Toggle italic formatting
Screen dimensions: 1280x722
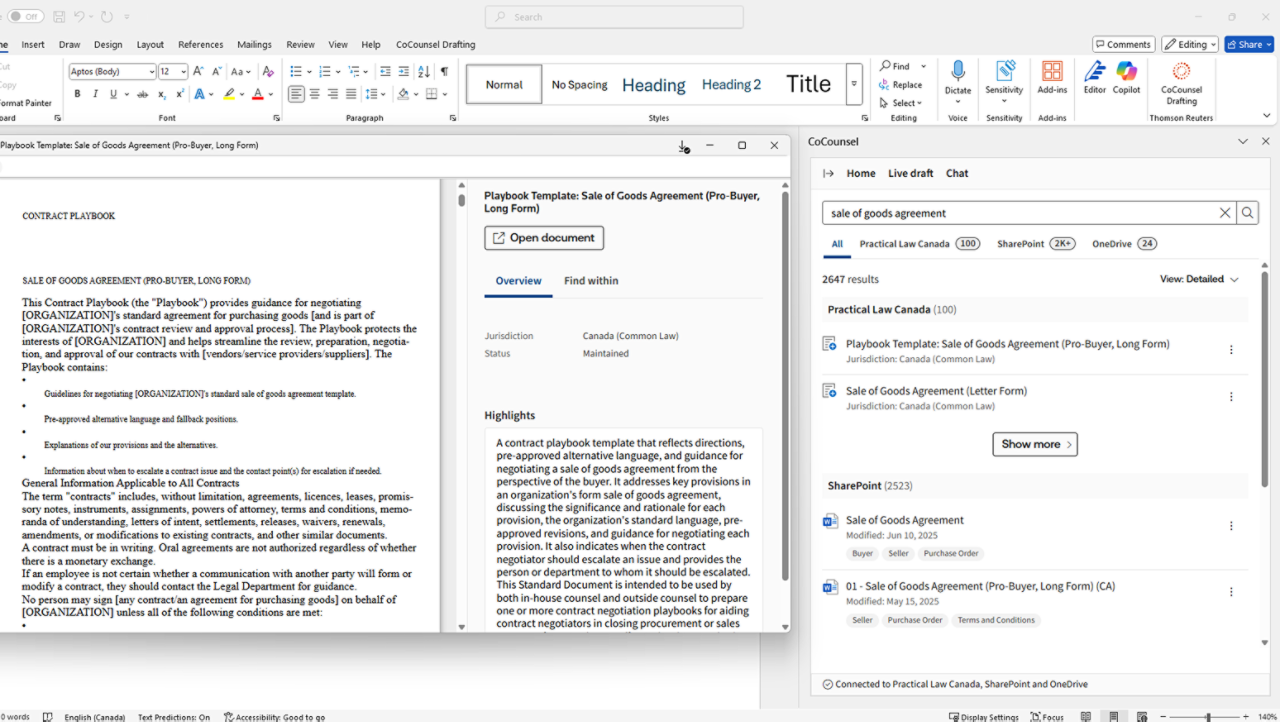point(95,94)
